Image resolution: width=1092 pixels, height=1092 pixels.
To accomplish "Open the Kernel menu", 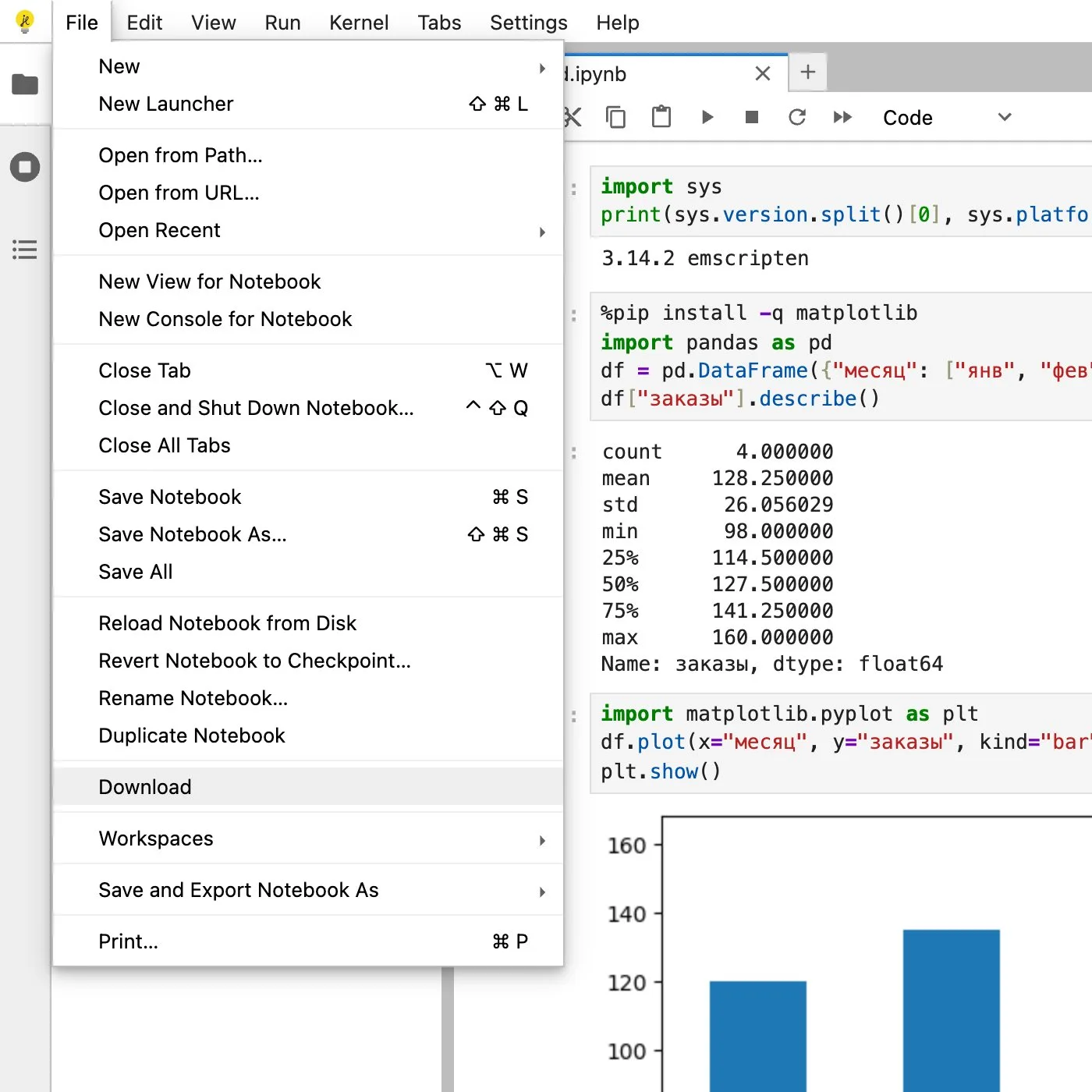I will tap(359, 23).
